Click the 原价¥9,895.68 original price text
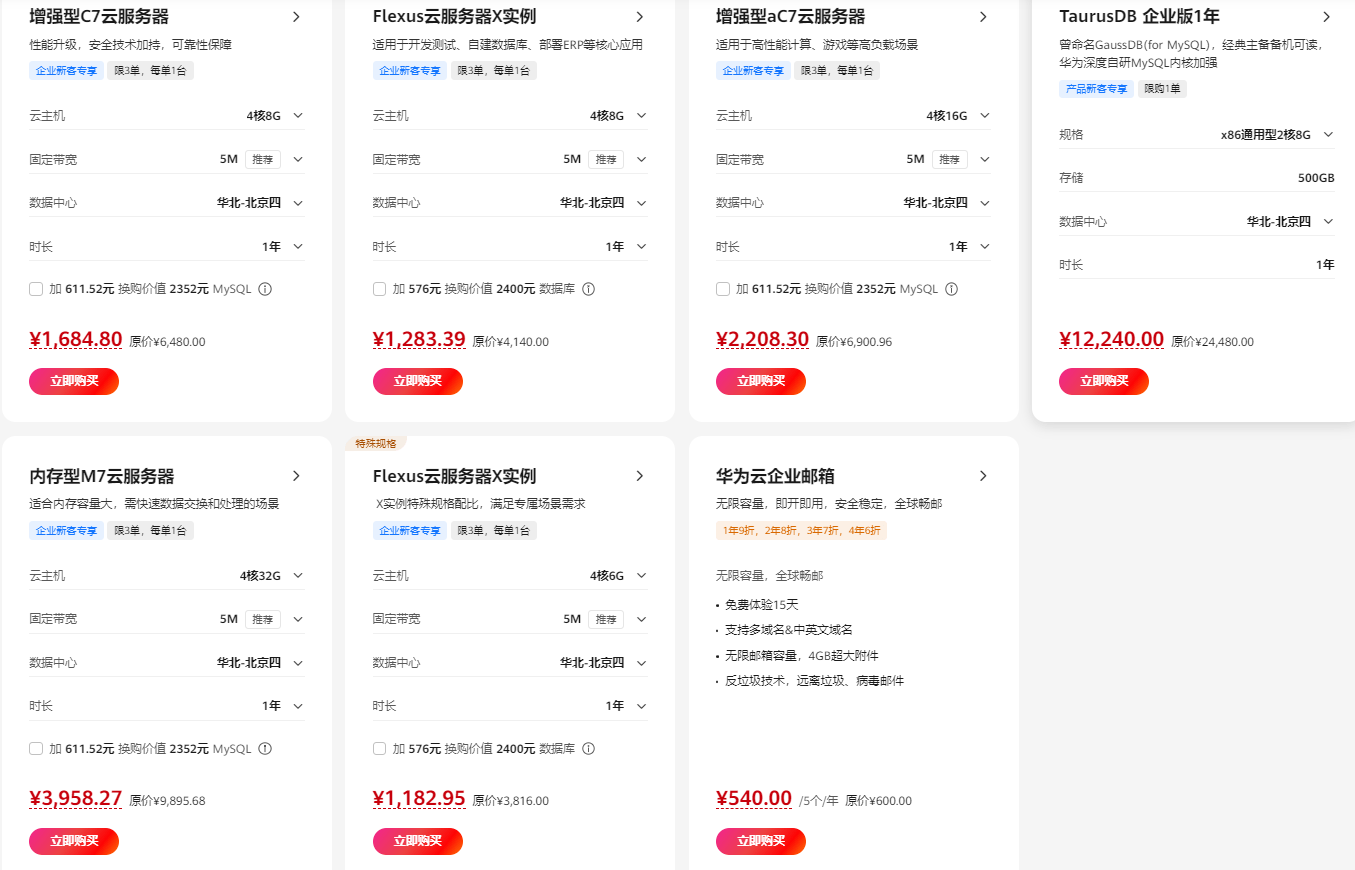 (167, 801)
